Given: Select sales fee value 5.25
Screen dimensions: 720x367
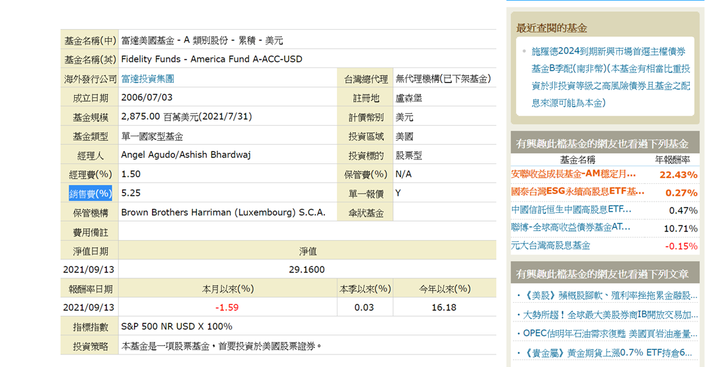Looking at the screenshot, I should coord(131,193).
